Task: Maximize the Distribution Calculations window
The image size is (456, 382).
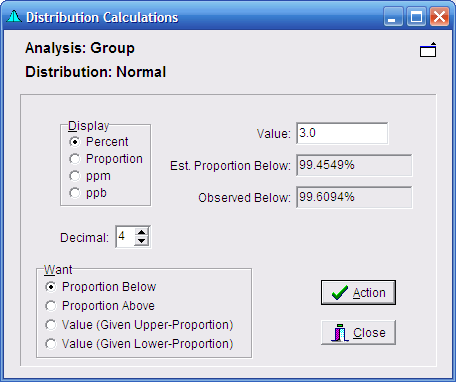Action: pyautogui.click(x=416, y=17)
